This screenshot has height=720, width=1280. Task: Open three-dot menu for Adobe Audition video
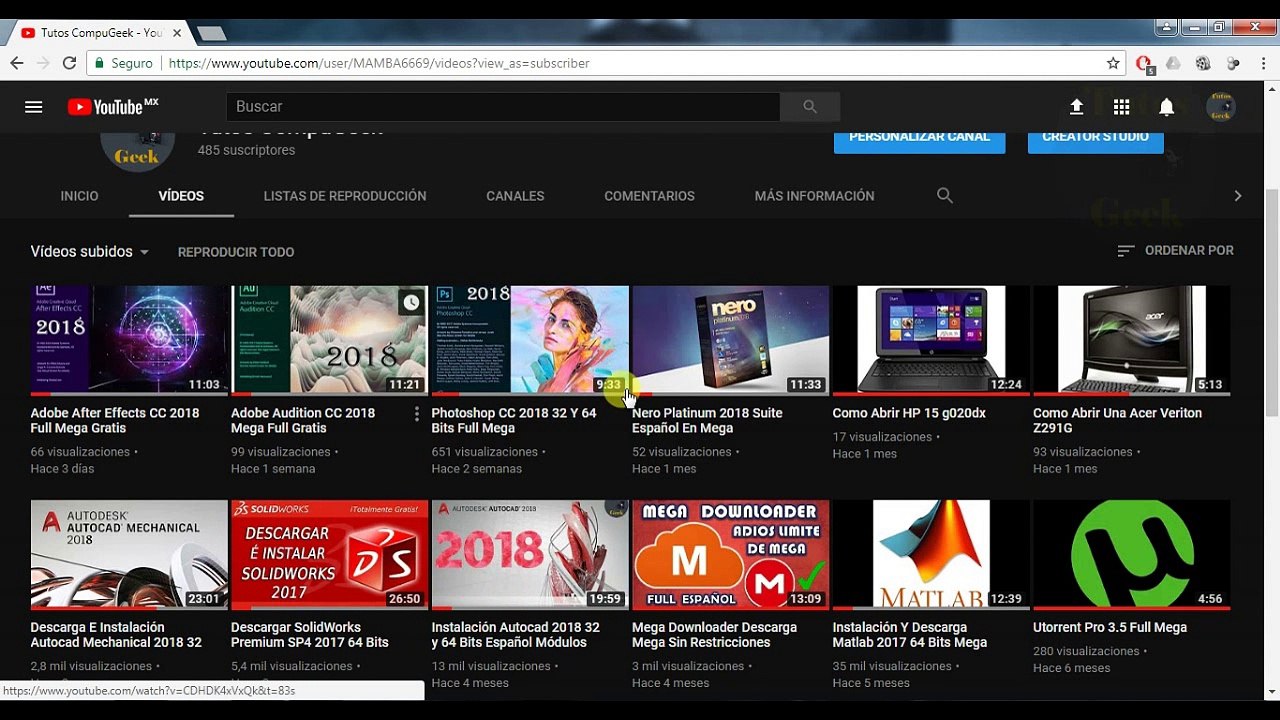(x=417, y=414)
